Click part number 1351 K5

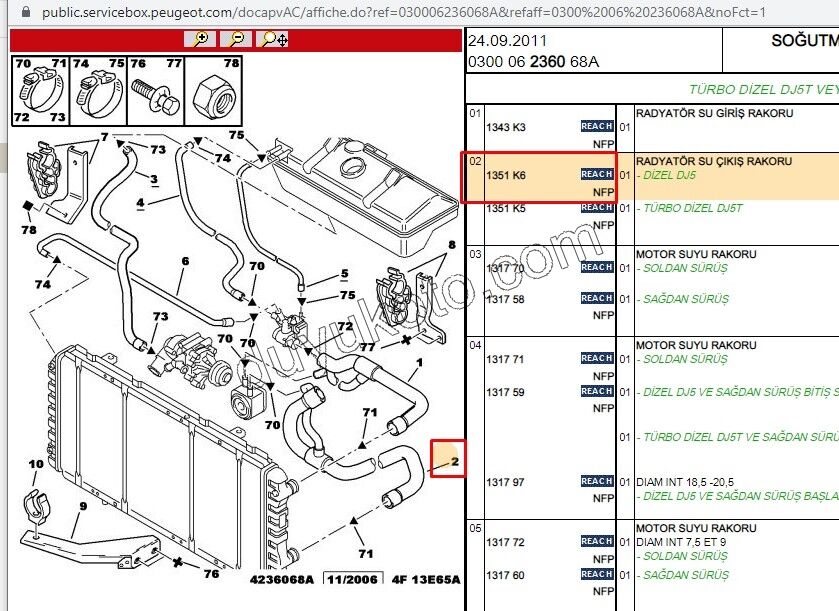pos(506,208)
